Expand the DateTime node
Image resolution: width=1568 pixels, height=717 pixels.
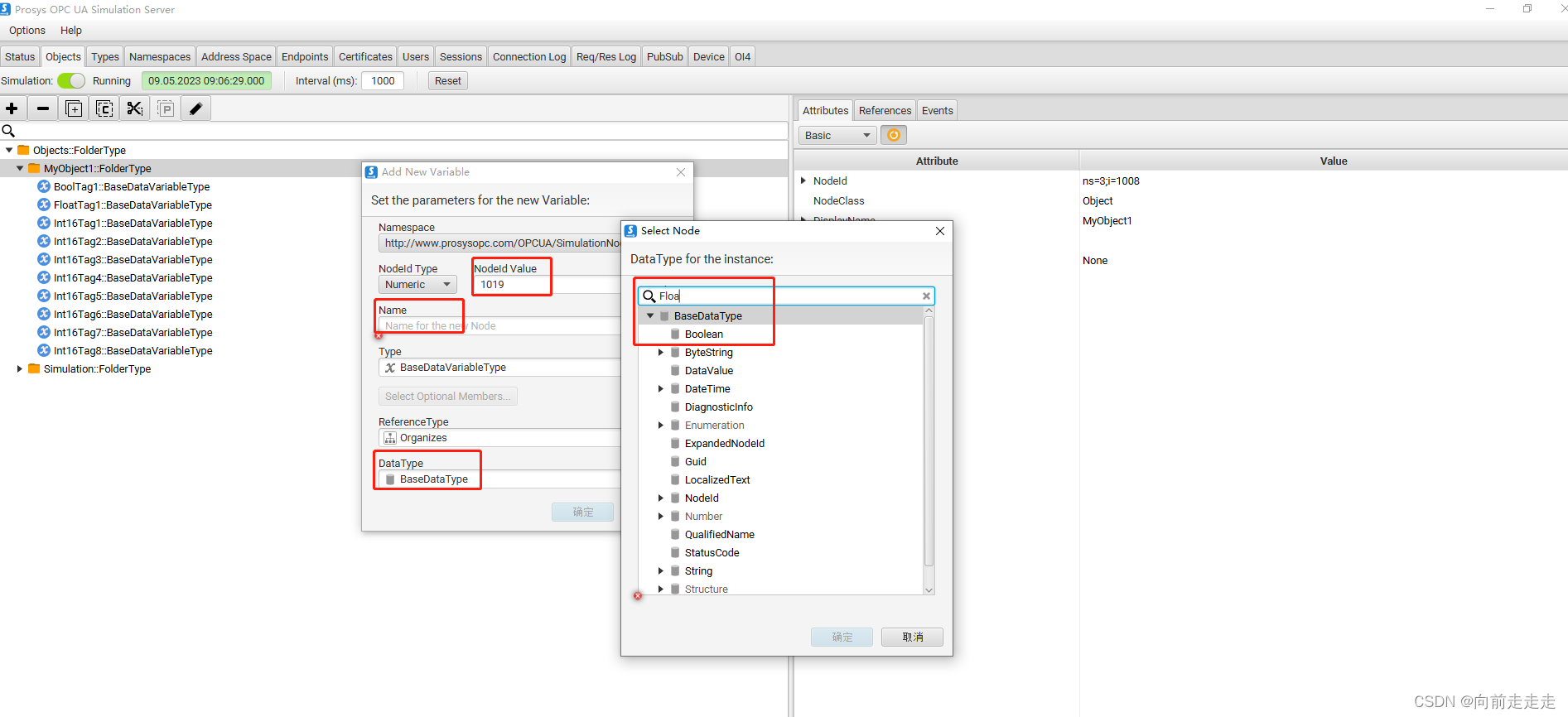[661, 389]
